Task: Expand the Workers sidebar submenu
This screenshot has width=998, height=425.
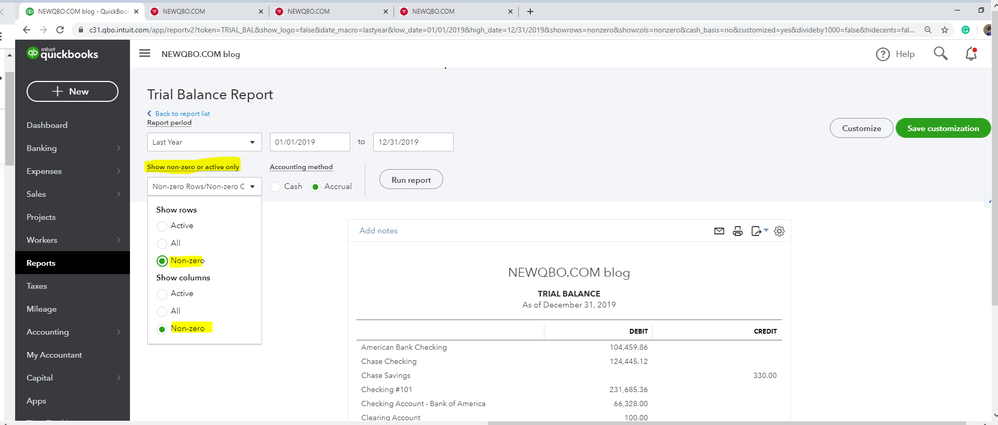Action: (119, 240)
